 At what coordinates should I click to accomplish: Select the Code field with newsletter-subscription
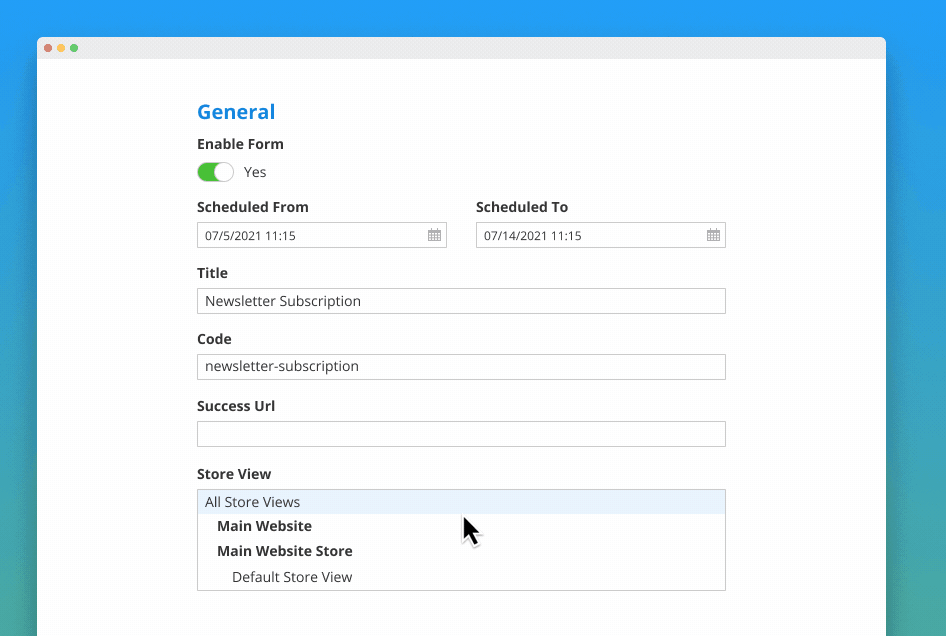(461, 366)
